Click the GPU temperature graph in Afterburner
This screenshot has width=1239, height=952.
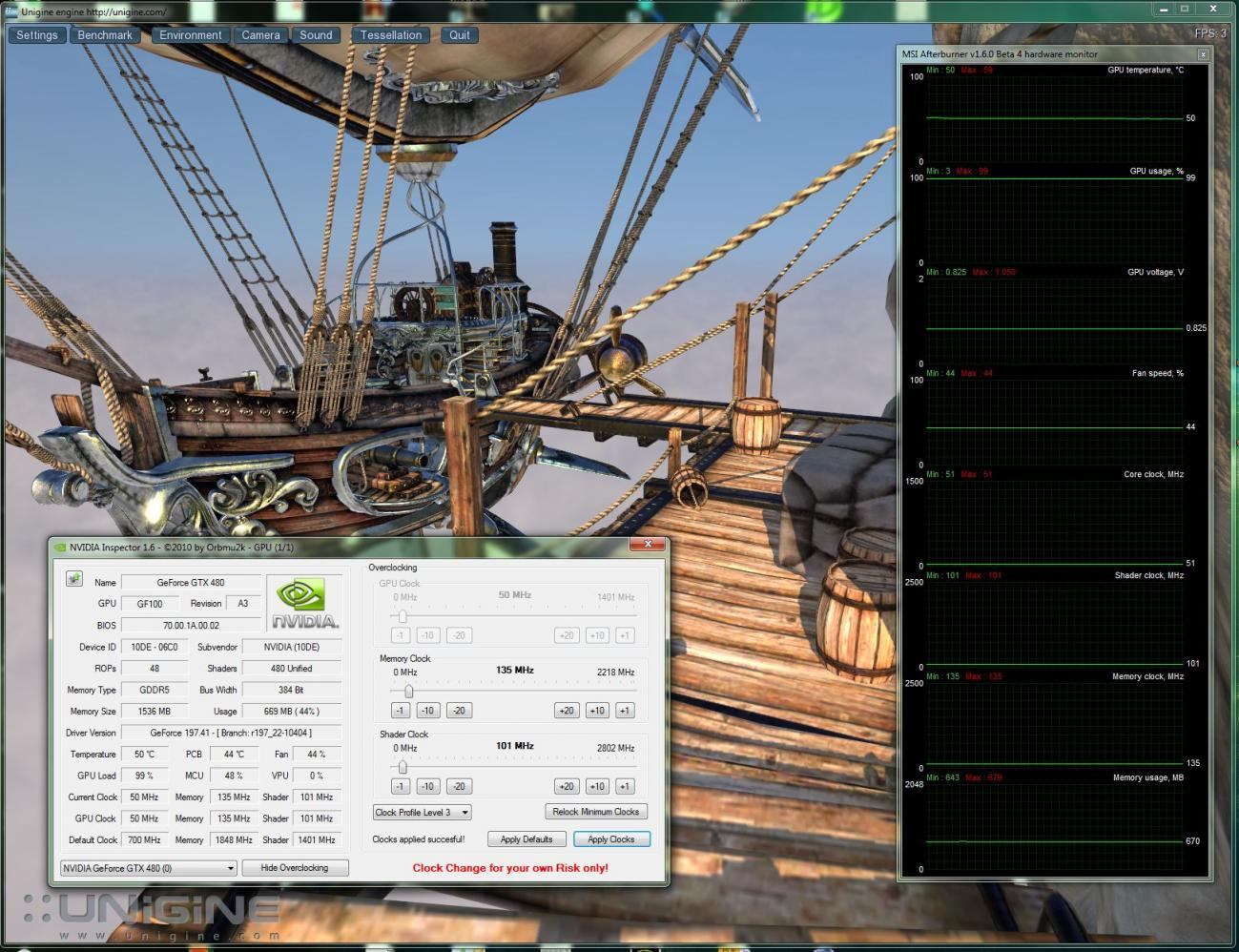(1054, 118)
